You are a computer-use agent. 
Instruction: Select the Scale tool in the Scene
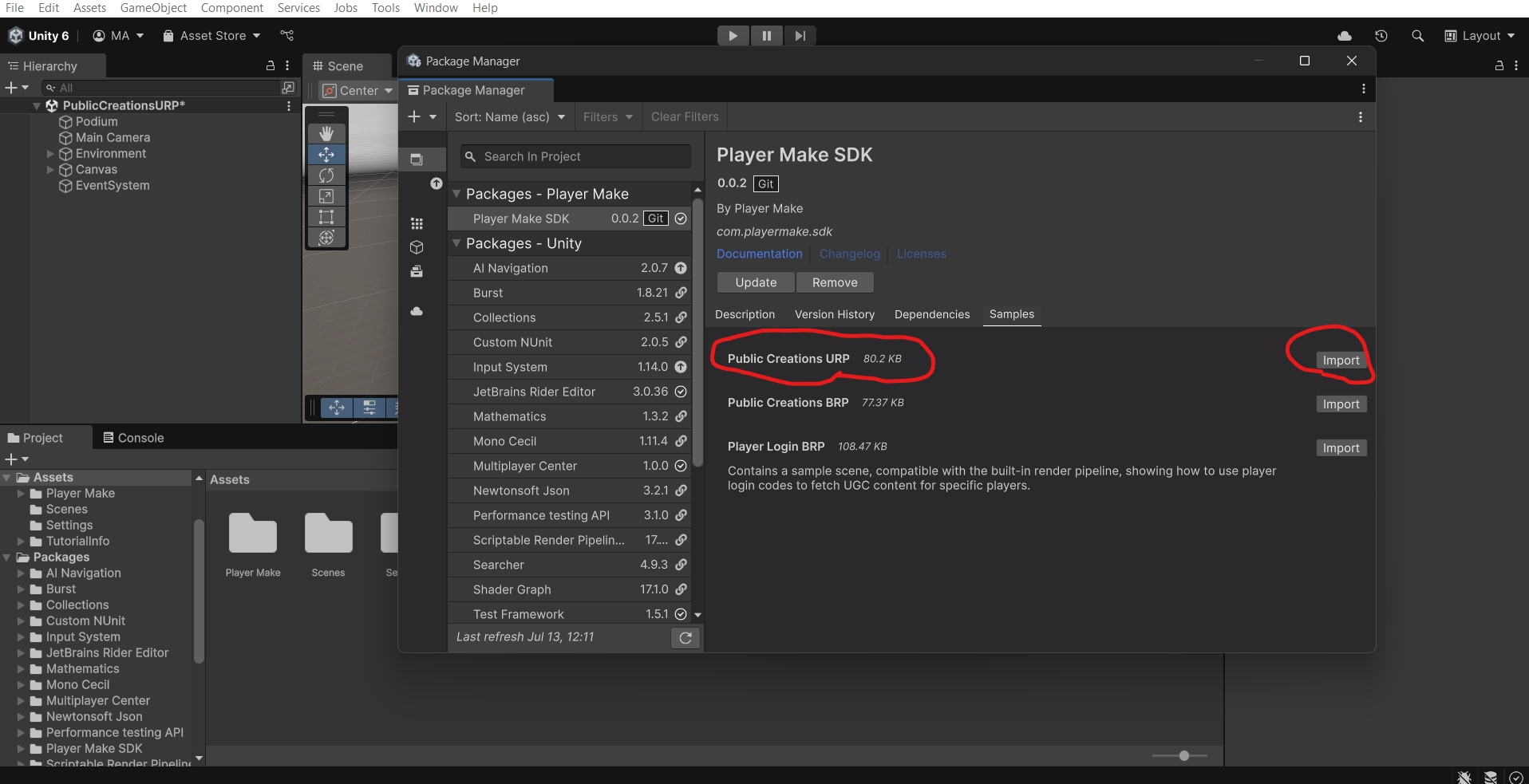pos(326,196)
